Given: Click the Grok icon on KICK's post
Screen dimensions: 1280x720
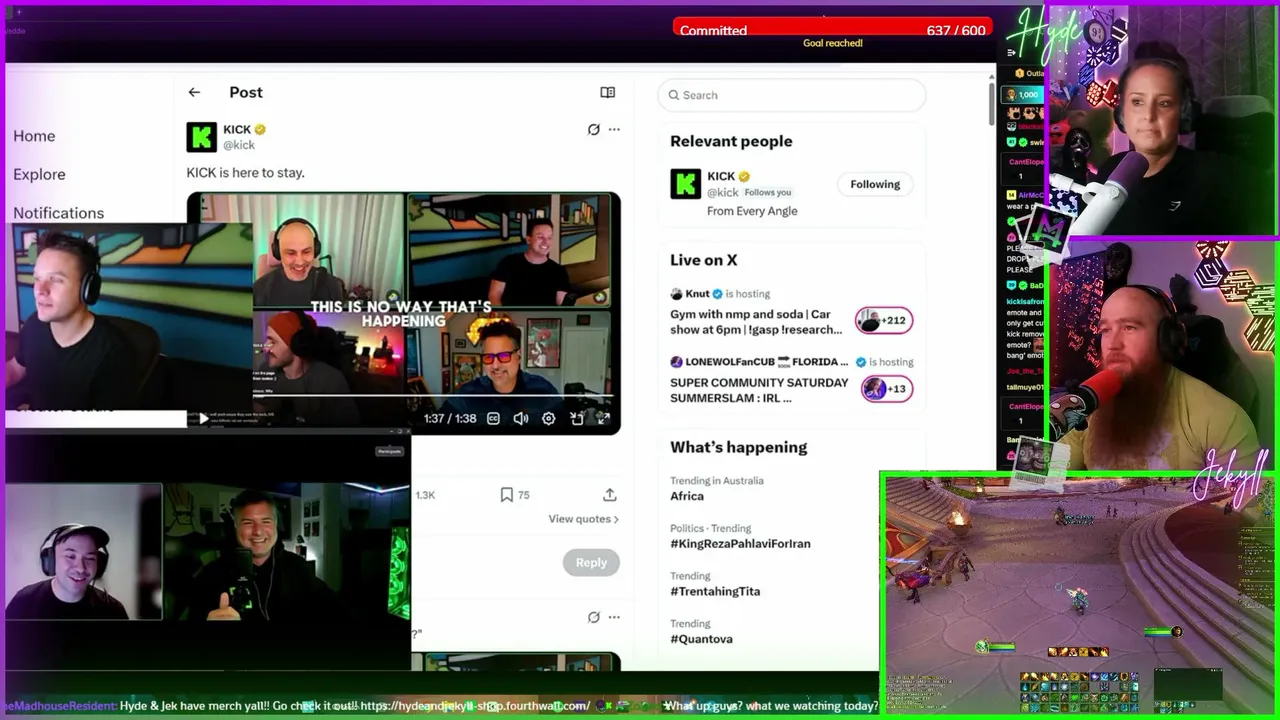Looking at the screenshot, I should tap(593, 129).
